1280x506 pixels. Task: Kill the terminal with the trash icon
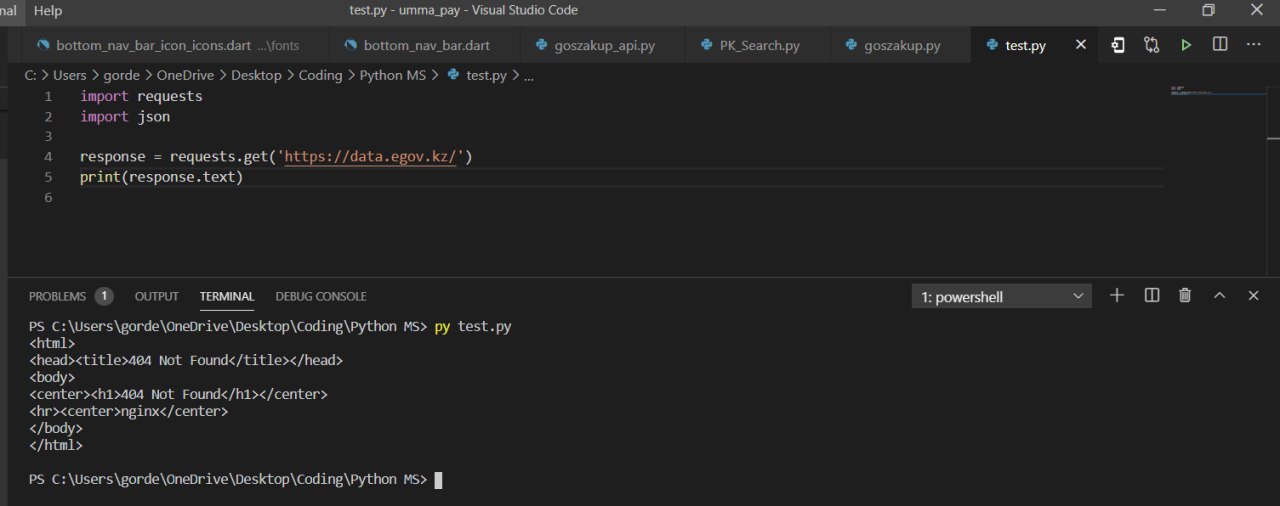coord(1185,295)
